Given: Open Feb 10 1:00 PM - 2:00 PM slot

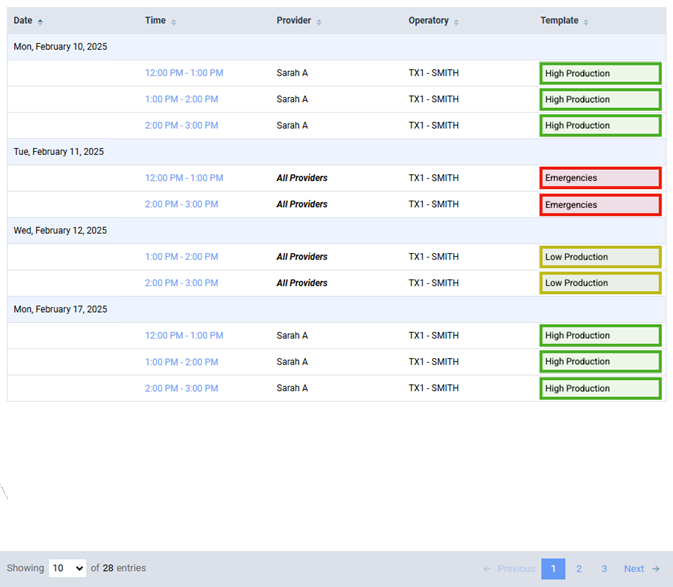Looking at the screenshot, I should pos(182,99).
